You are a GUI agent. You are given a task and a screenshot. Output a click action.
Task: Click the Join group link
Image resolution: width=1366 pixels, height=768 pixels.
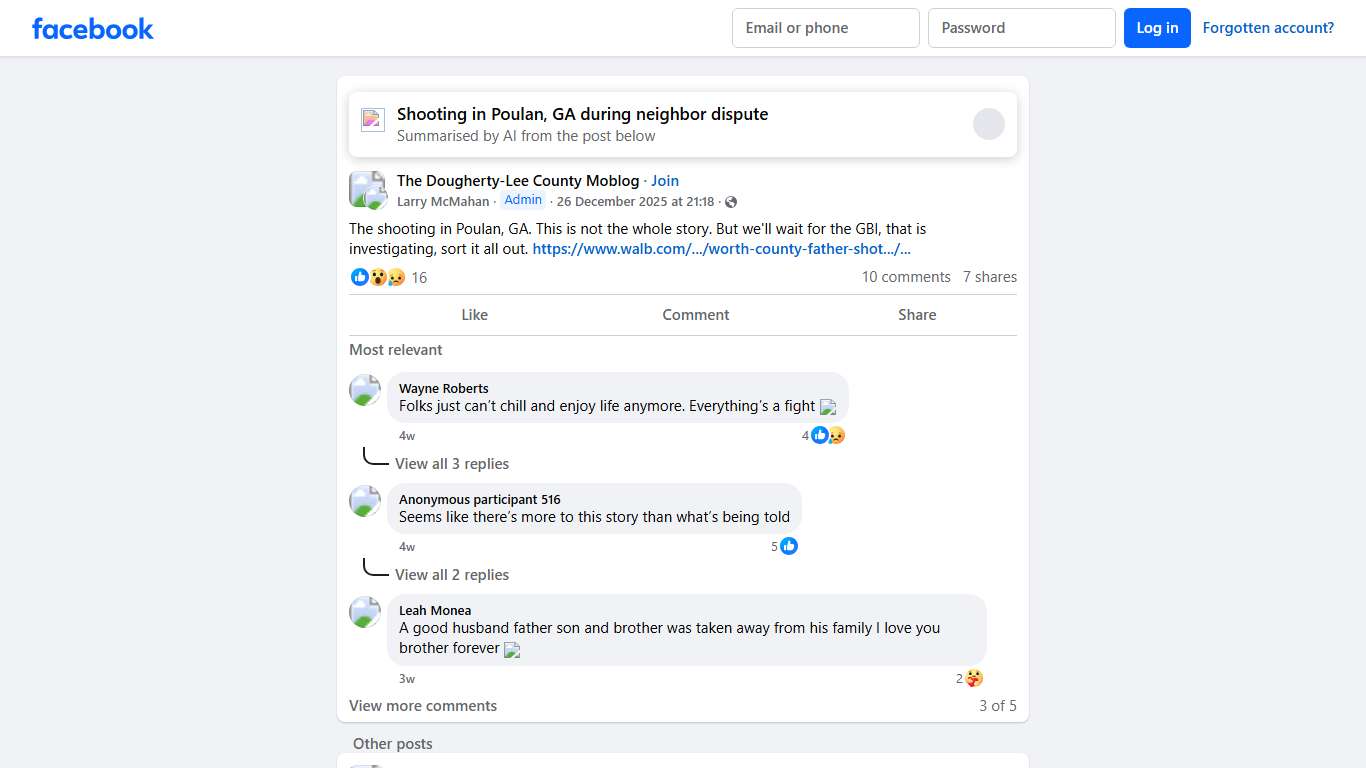click(665, 181)
